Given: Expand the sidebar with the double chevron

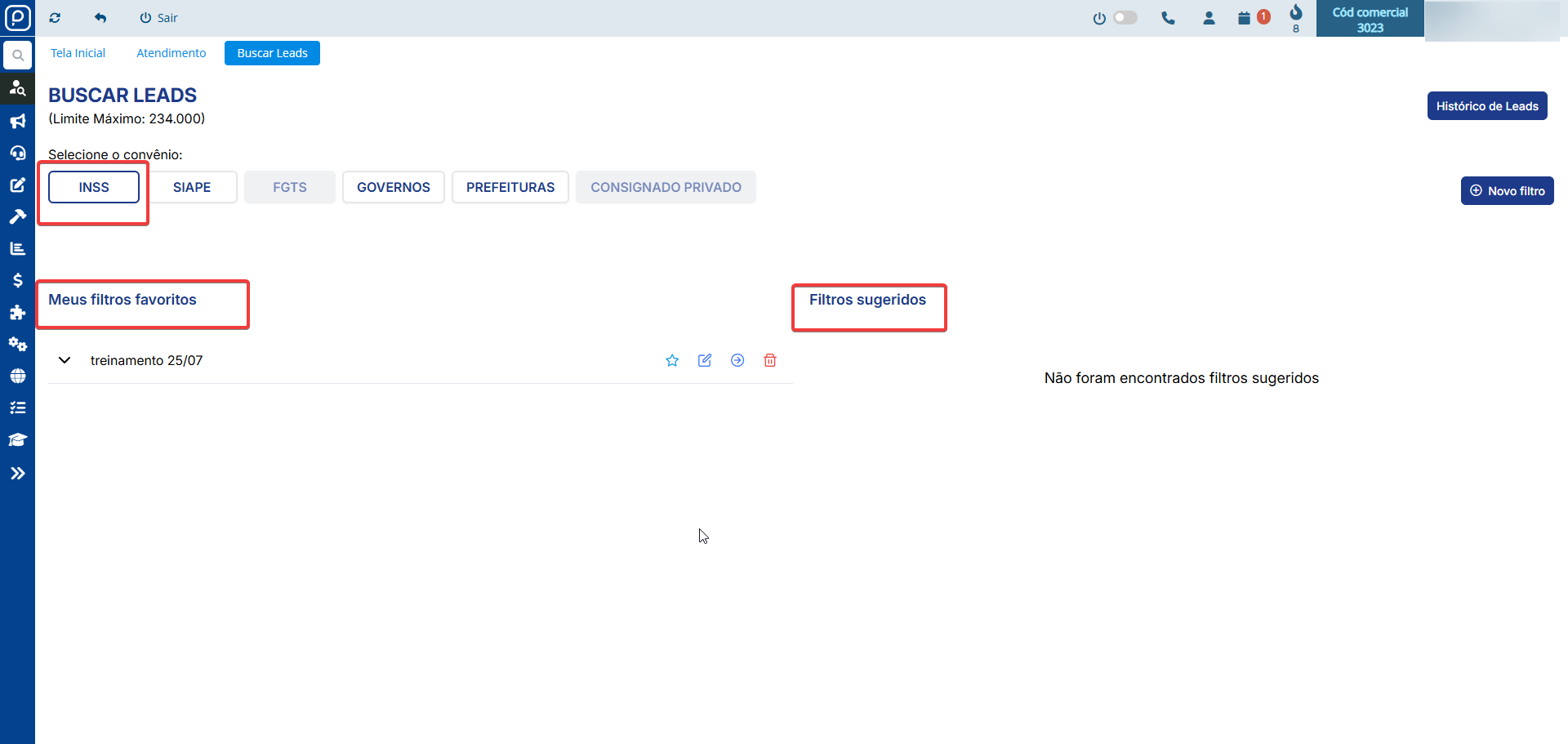Looking at the screenshot, I should (17, 474).
